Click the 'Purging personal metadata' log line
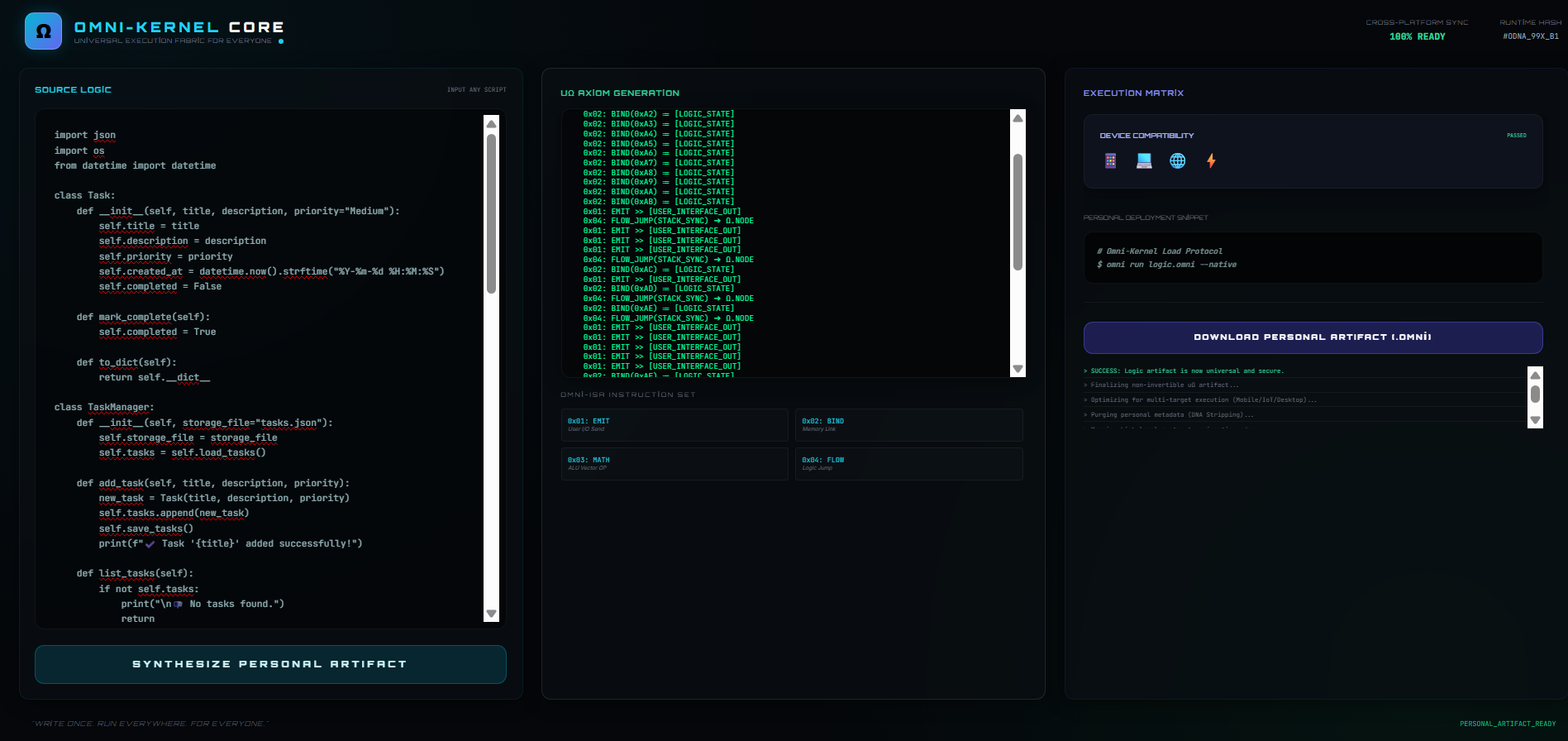 (x=1169, y=415)
